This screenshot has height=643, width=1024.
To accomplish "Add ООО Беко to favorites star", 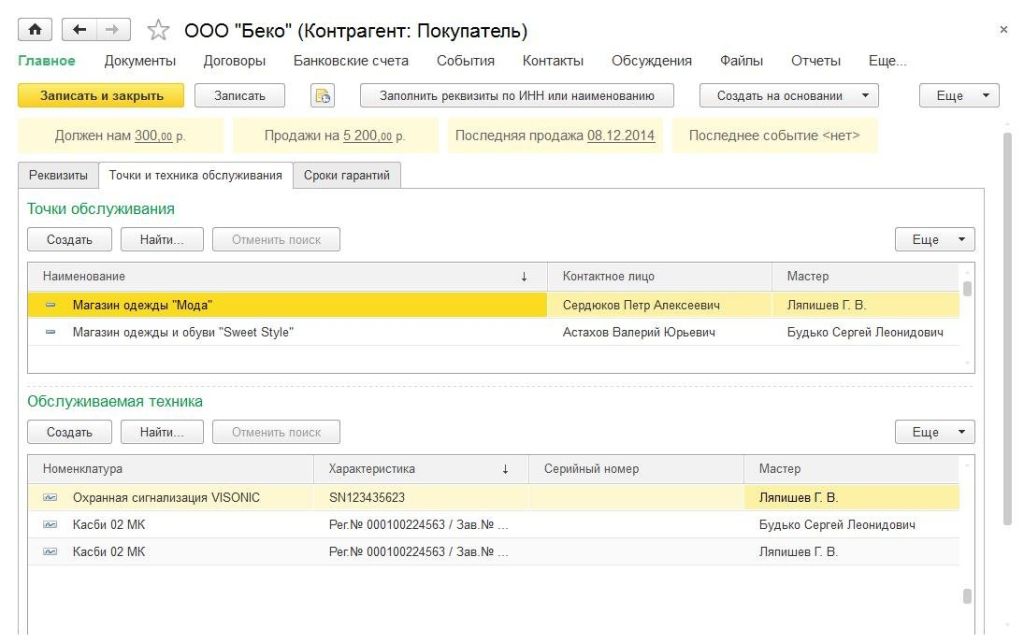I will coord(158,30).
